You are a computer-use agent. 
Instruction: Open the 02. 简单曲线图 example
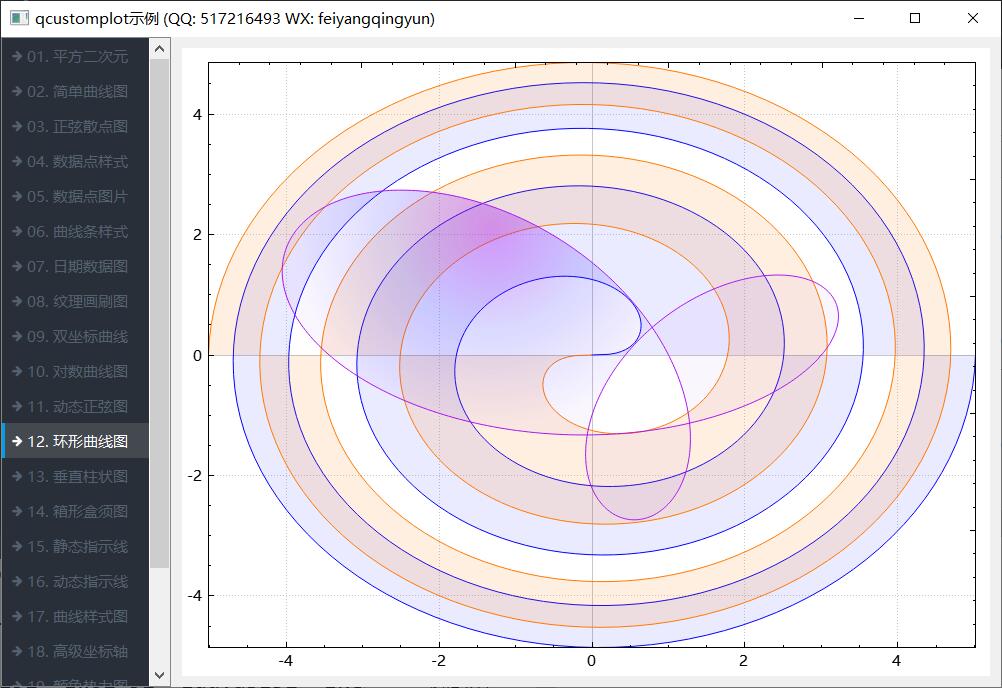(77, 92)
